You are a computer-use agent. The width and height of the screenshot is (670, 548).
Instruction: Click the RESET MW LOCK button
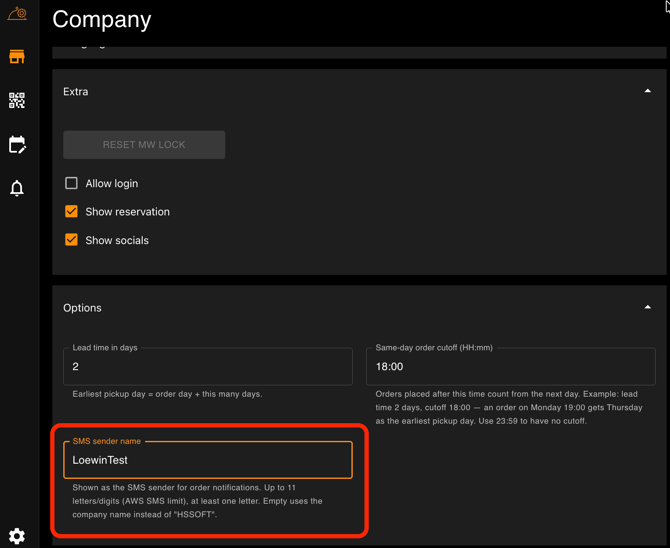(x=144, y=145)
